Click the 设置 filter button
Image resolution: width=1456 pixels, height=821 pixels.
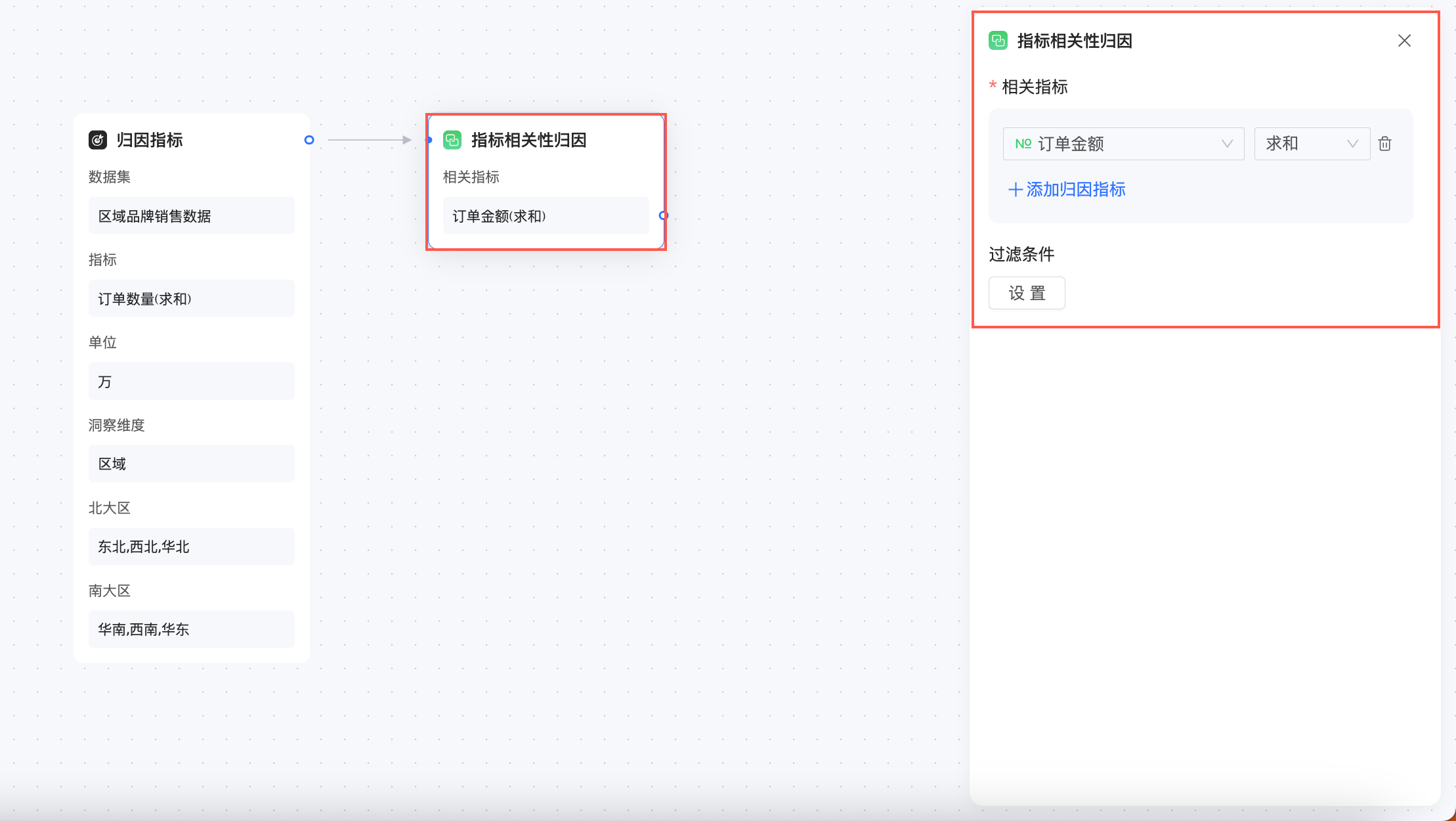click(1027, 293)
